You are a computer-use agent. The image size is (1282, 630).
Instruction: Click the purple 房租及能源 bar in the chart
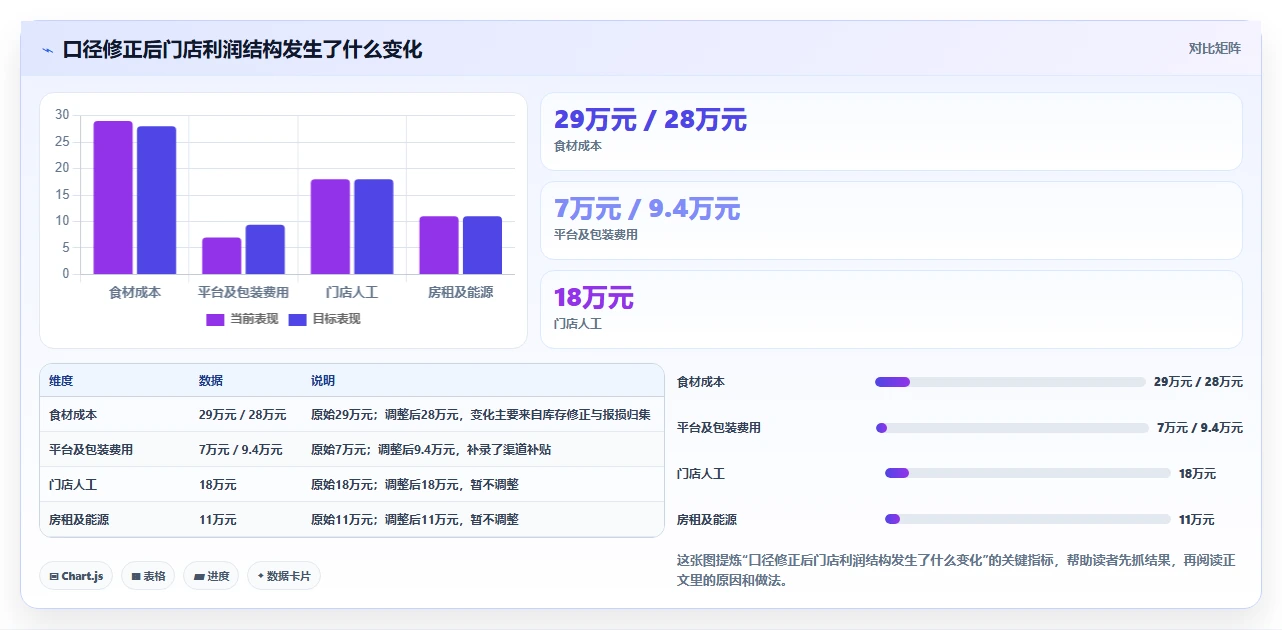[439, 245]
